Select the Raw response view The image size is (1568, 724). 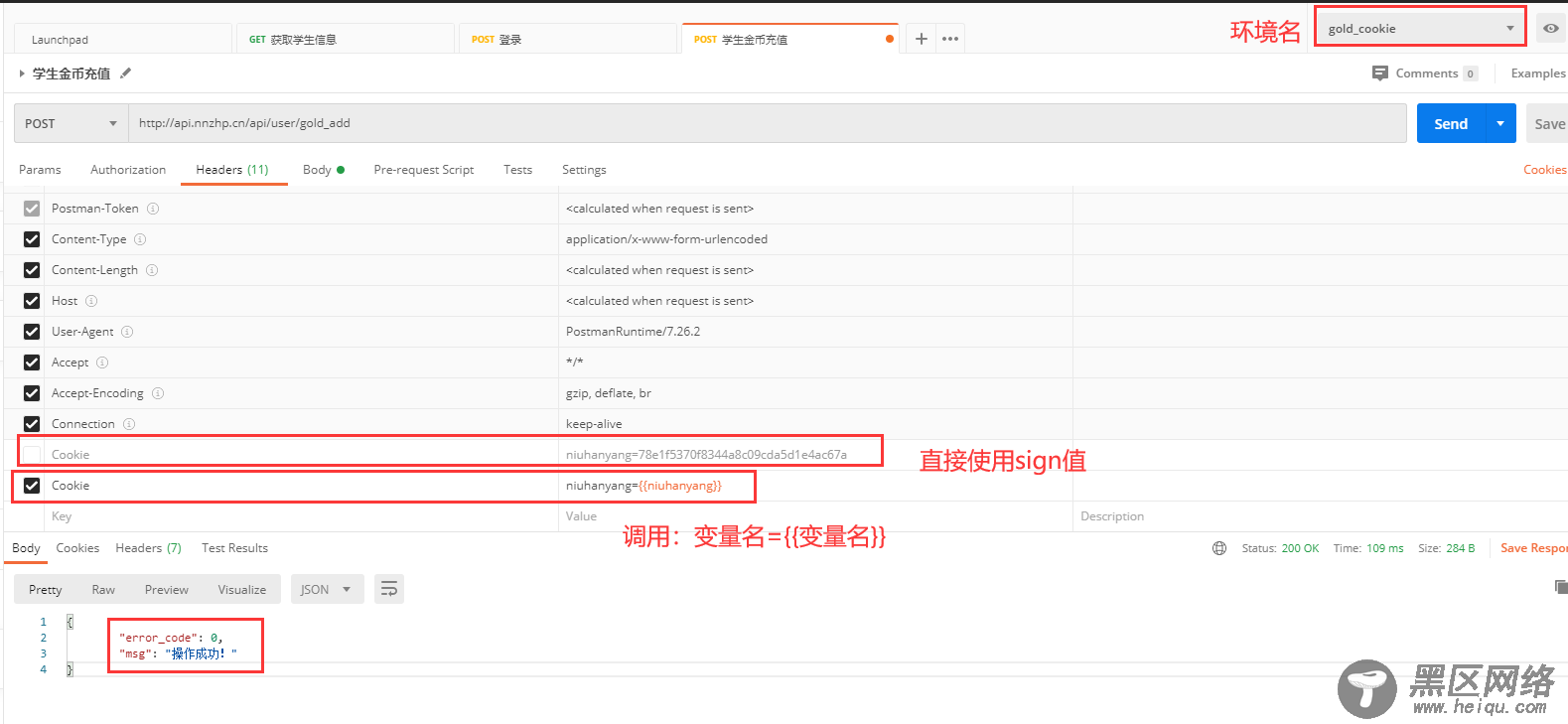click(103, 589)
